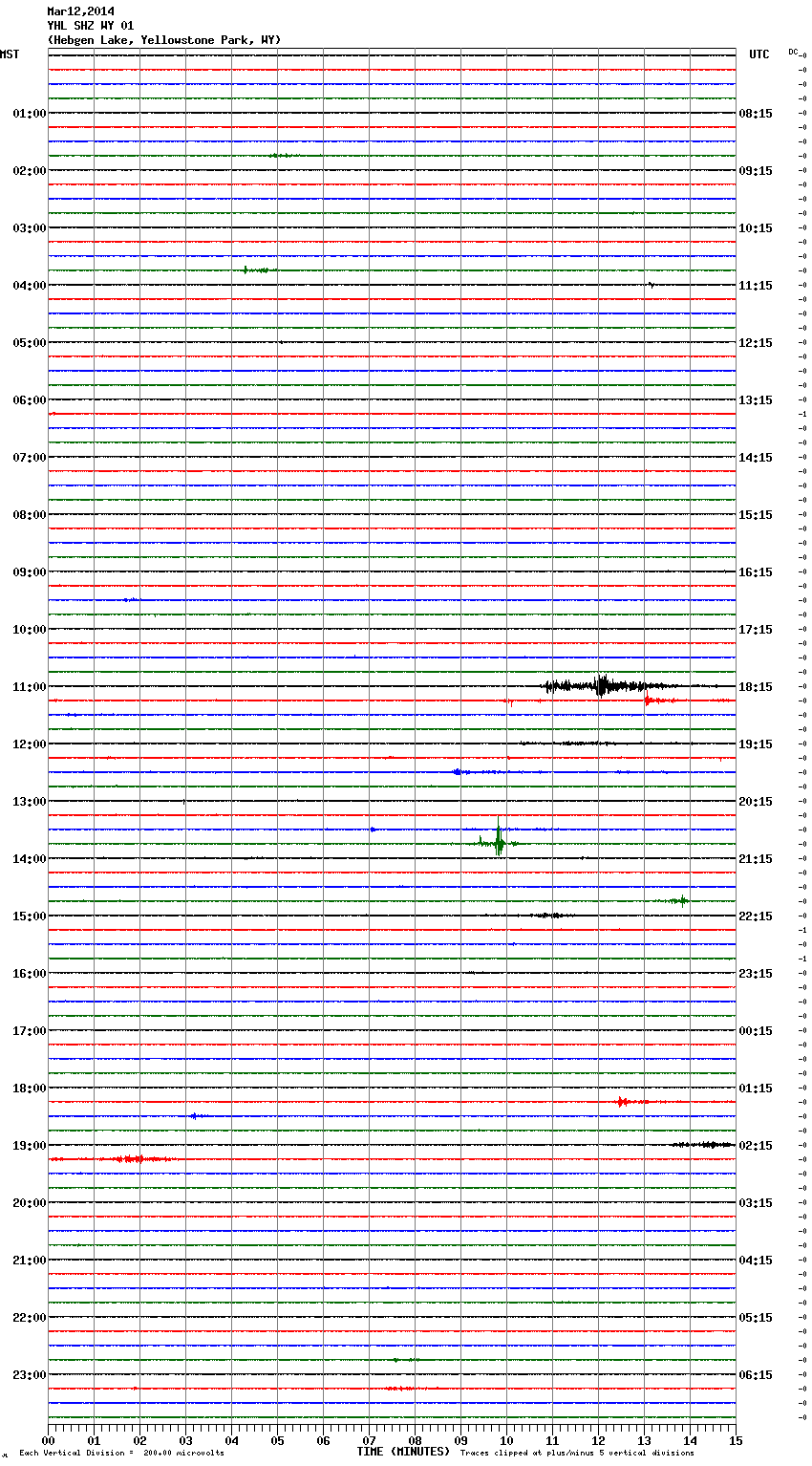Click the 10:15 UTC time label

pyautogui.click(x=756, y=228)
